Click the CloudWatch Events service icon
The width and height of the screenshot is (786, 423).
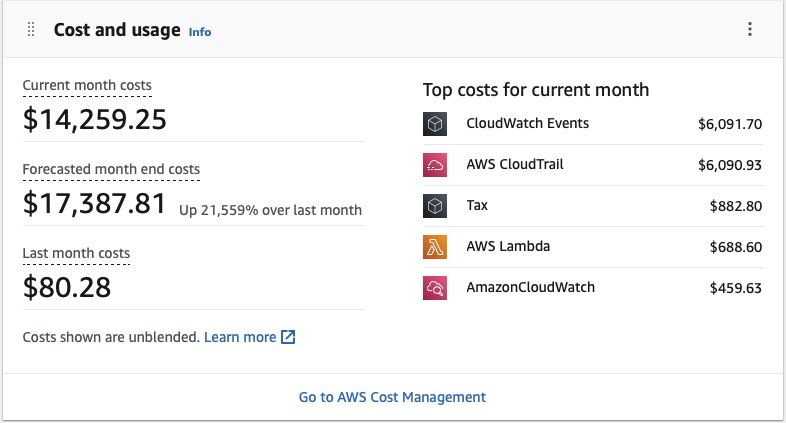tap(435, 124)
